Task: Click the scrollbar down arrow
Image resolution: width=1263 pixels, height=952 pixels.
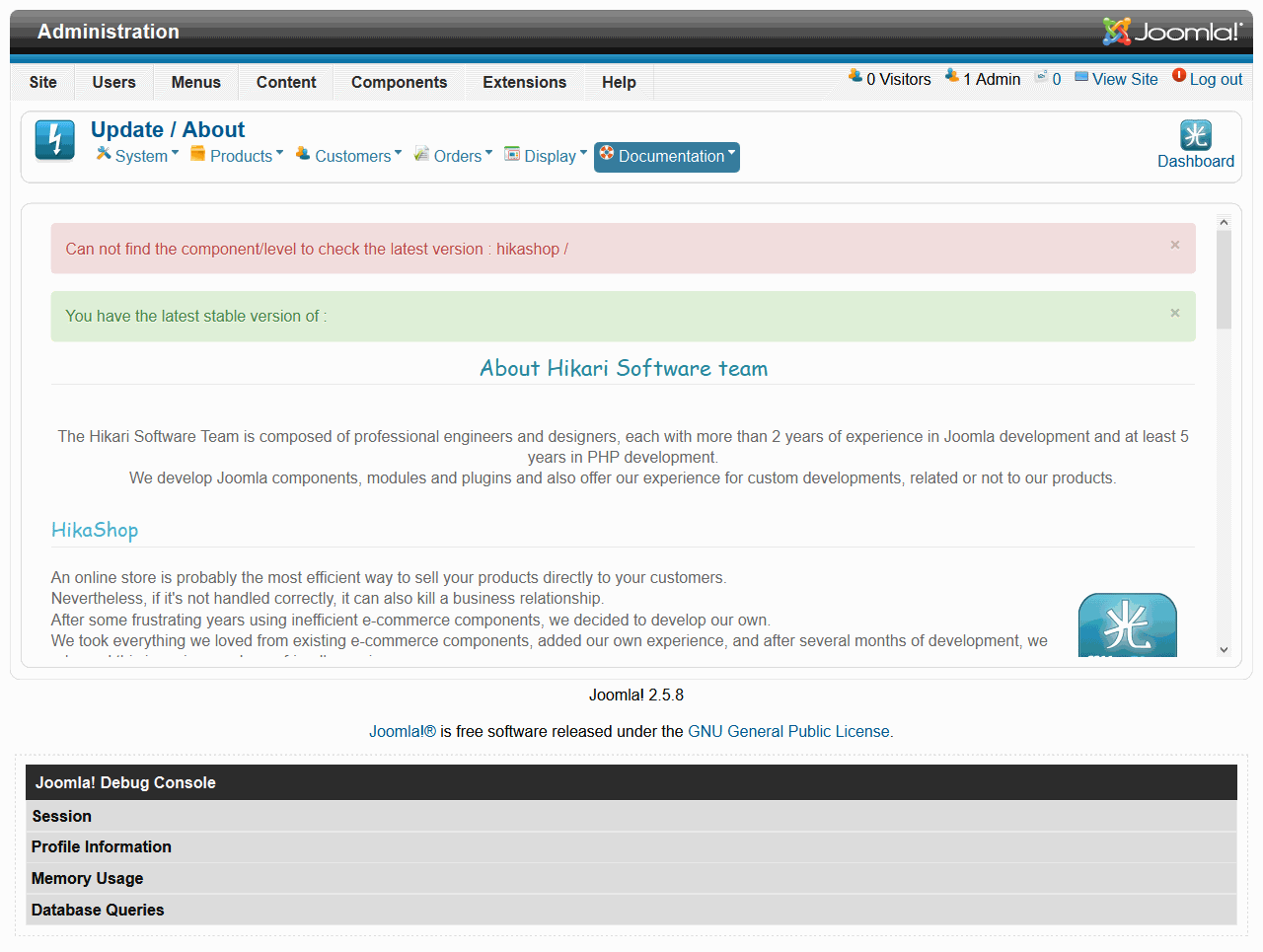Action: pyautogui.click(x=1224, y=649)
